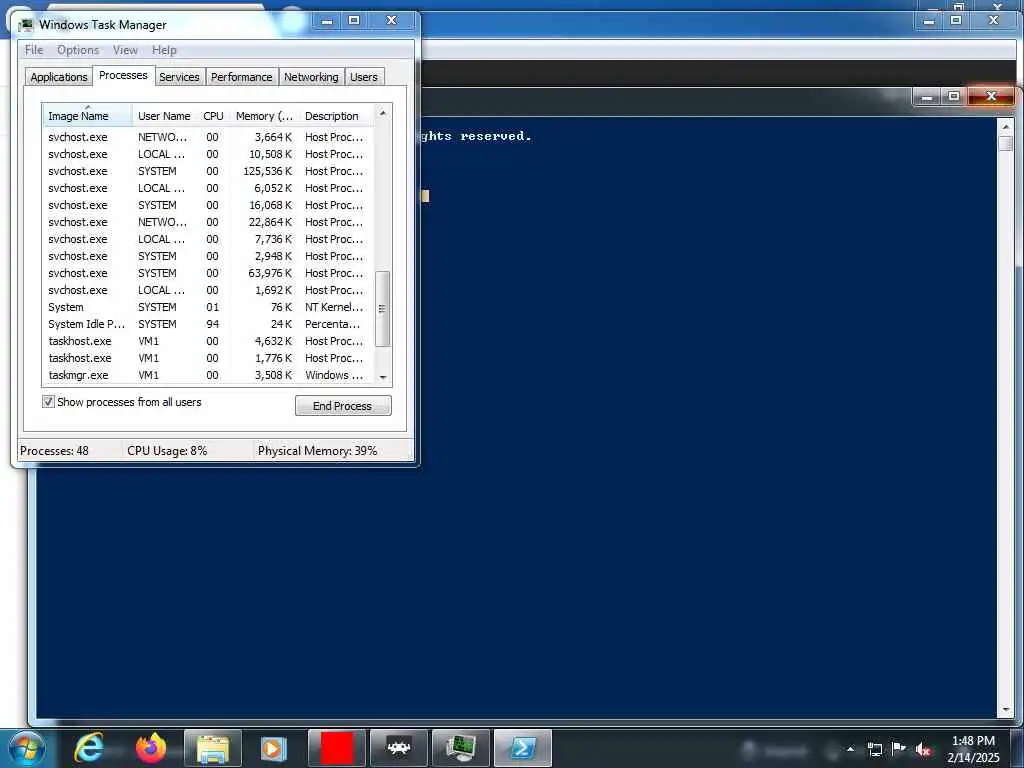Open the View menu in Task Manager
Viewport: 1024px width, 768px height.
125,50
